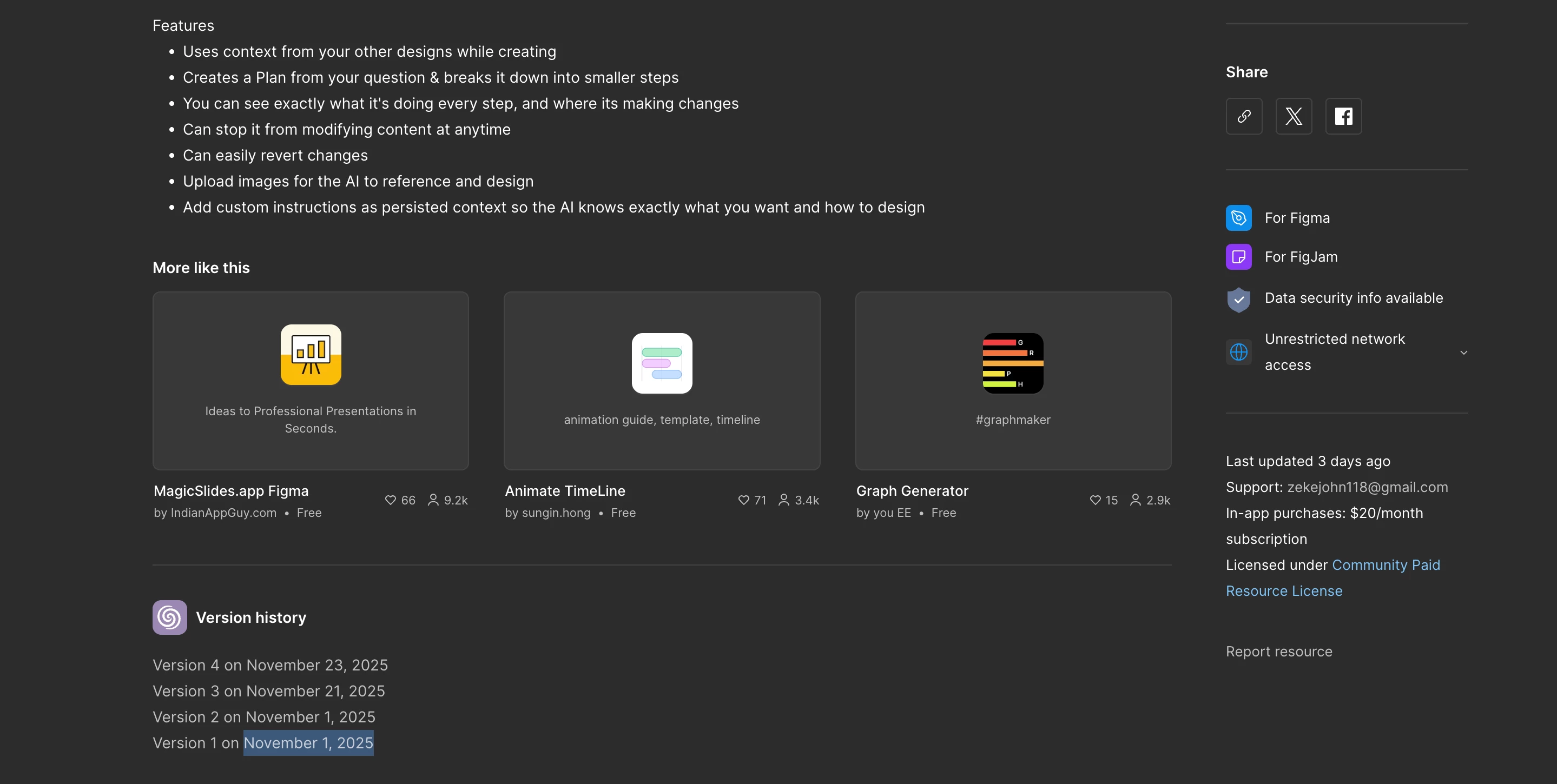This screenshot has height=784, width=1557.
Task: Click the For FigJam purple icon
Action: (1238, 257)
